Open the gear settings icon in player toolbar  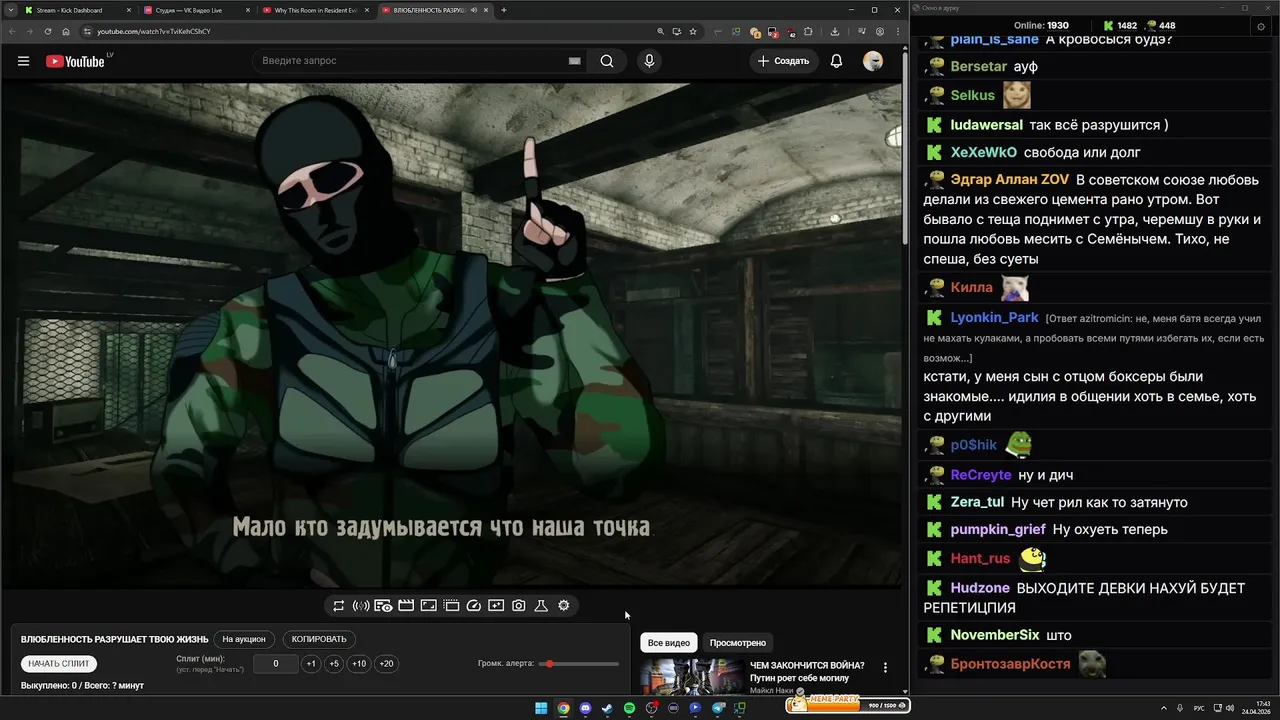[x=564, y=606]
